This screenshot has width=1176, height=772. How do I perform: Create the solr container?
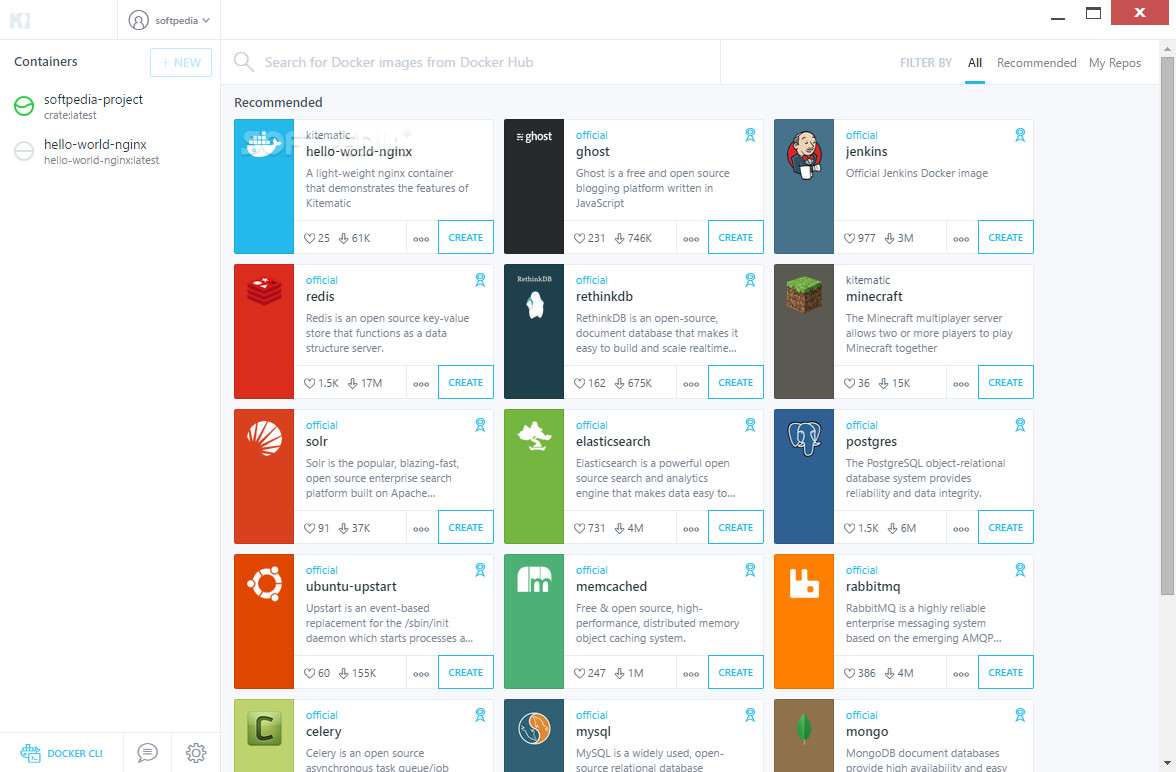pyautogui.click(x=466, y=527)
